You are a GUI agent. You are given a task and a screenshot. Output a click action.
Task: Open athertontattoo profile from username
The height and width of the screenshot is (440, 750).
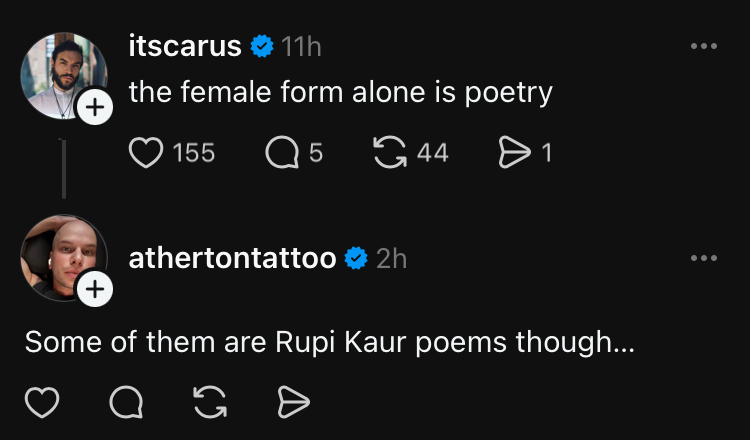point(232,258)
